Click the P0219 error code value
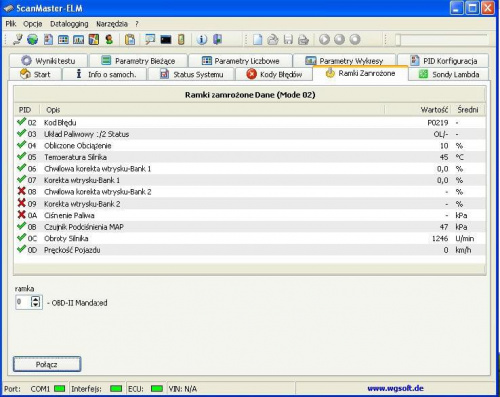500x397 pixels. pos(438,123)
